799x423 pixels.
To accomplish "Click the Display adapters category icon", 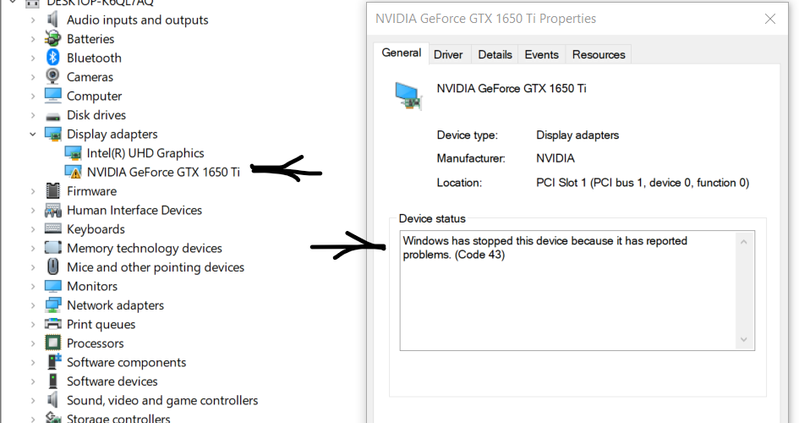I will pyautogui.click(x=53, y=134).
